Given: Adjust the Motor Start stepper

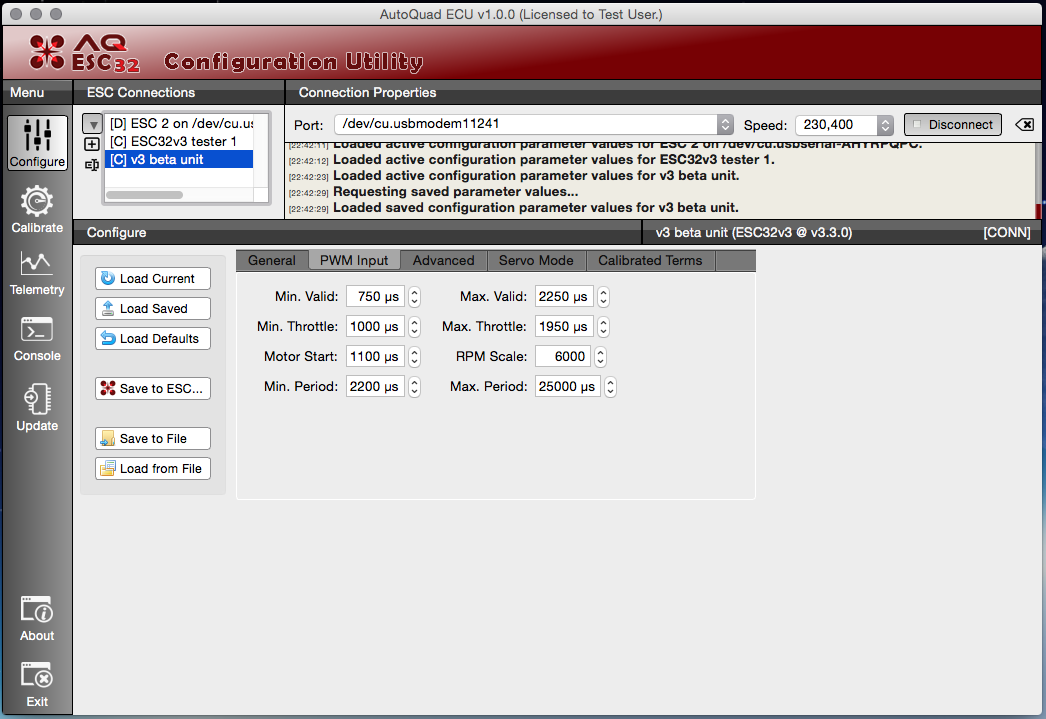Looking at the screenshot, I should coord(414,357).
